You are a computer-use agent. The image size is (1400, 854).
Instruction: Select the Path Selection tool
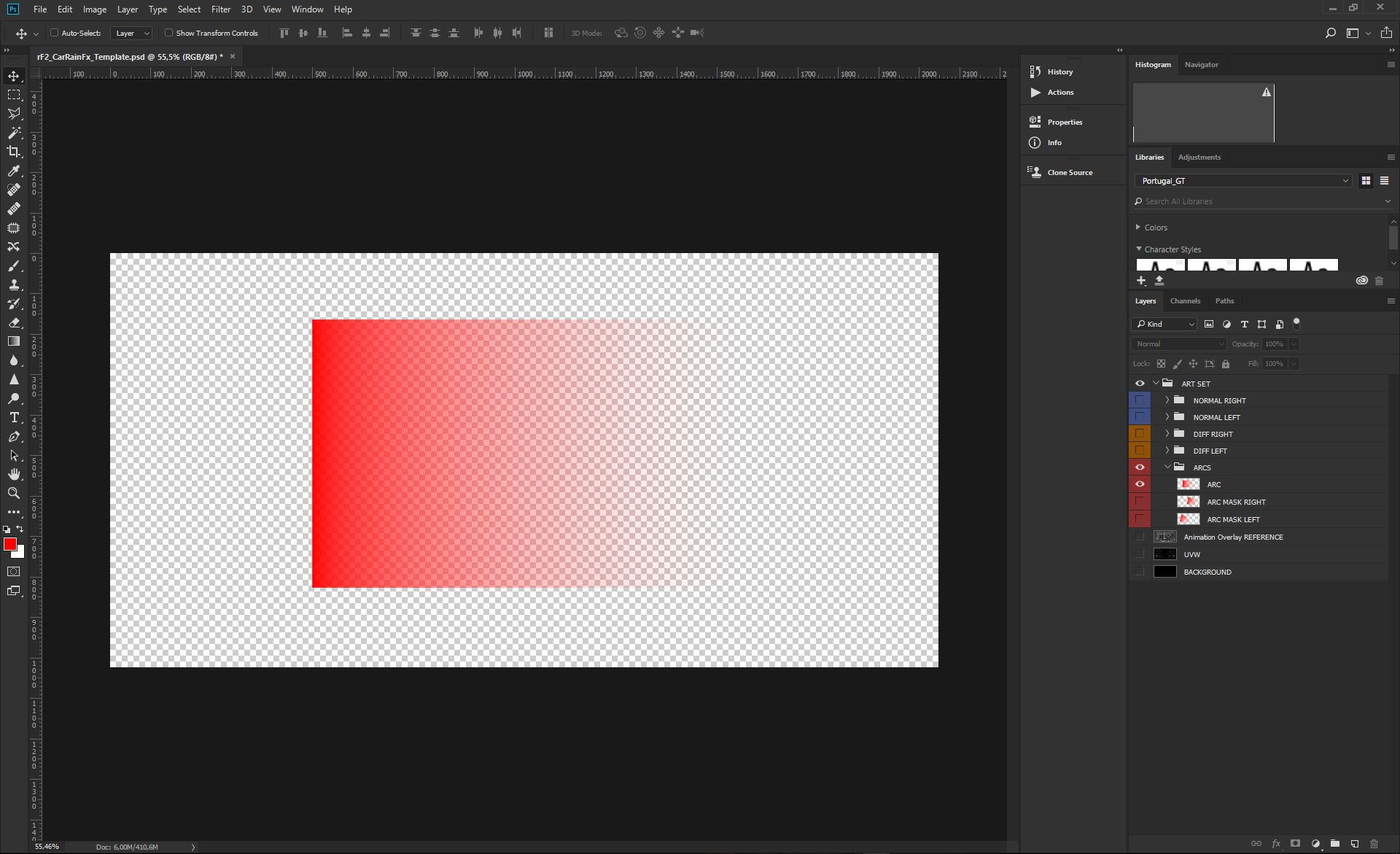14,455
